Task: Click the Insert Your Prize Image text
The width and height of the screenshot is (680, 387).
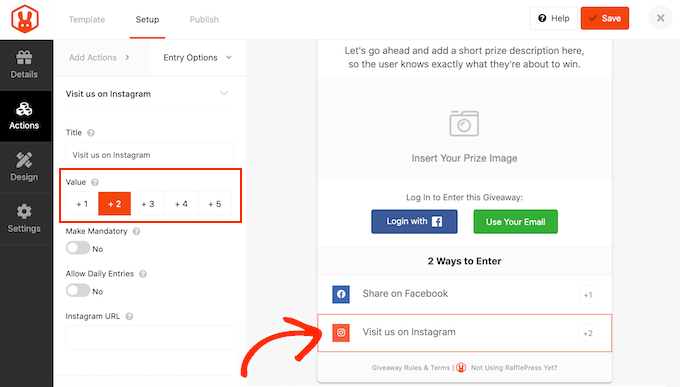Action: (x=464, y=158)
